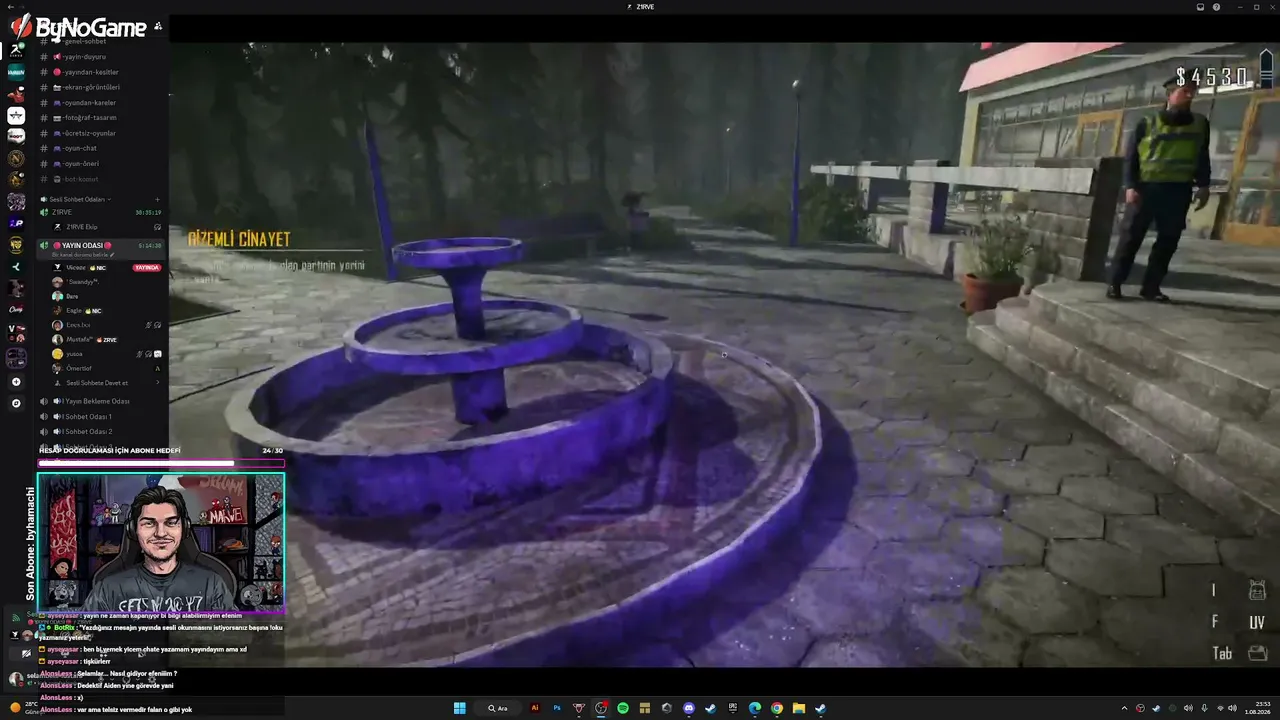Open Google Chrome from the taskbar

coord(777,708)
